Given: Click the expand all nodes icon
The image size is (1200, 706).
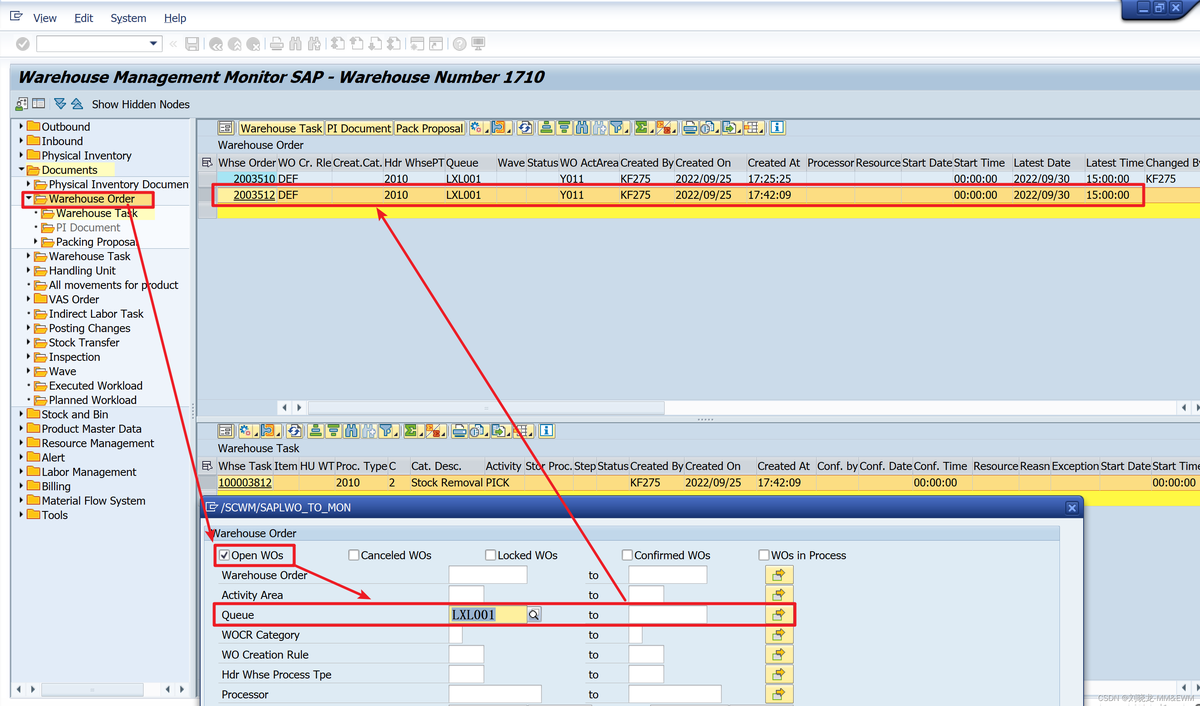Looking at the screenshot, I should (60, 104).
